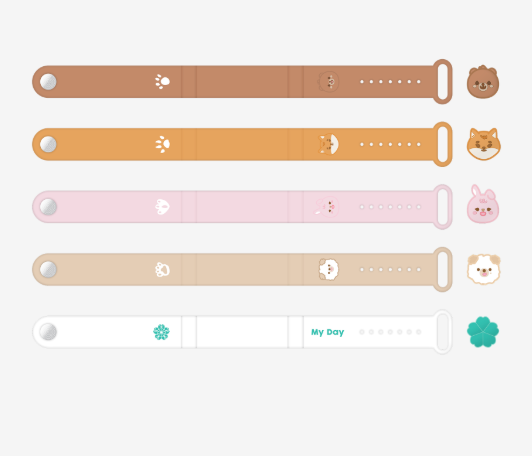Click the paw outline on beige strap
This screenshot has width=532, height=456.
pyautogui.click(x=163, y=269)
